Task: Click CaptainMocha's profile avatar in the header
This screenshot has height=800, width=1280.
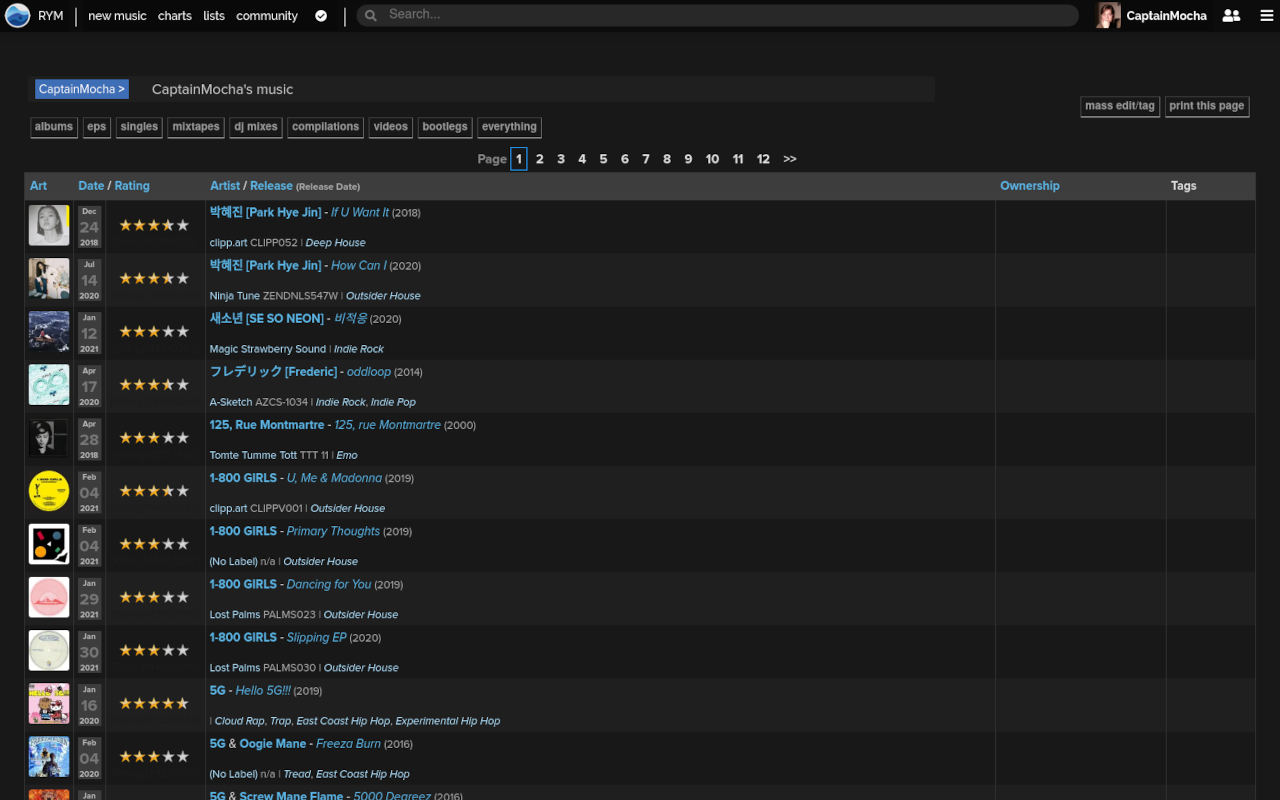Action: point(1108,15)
